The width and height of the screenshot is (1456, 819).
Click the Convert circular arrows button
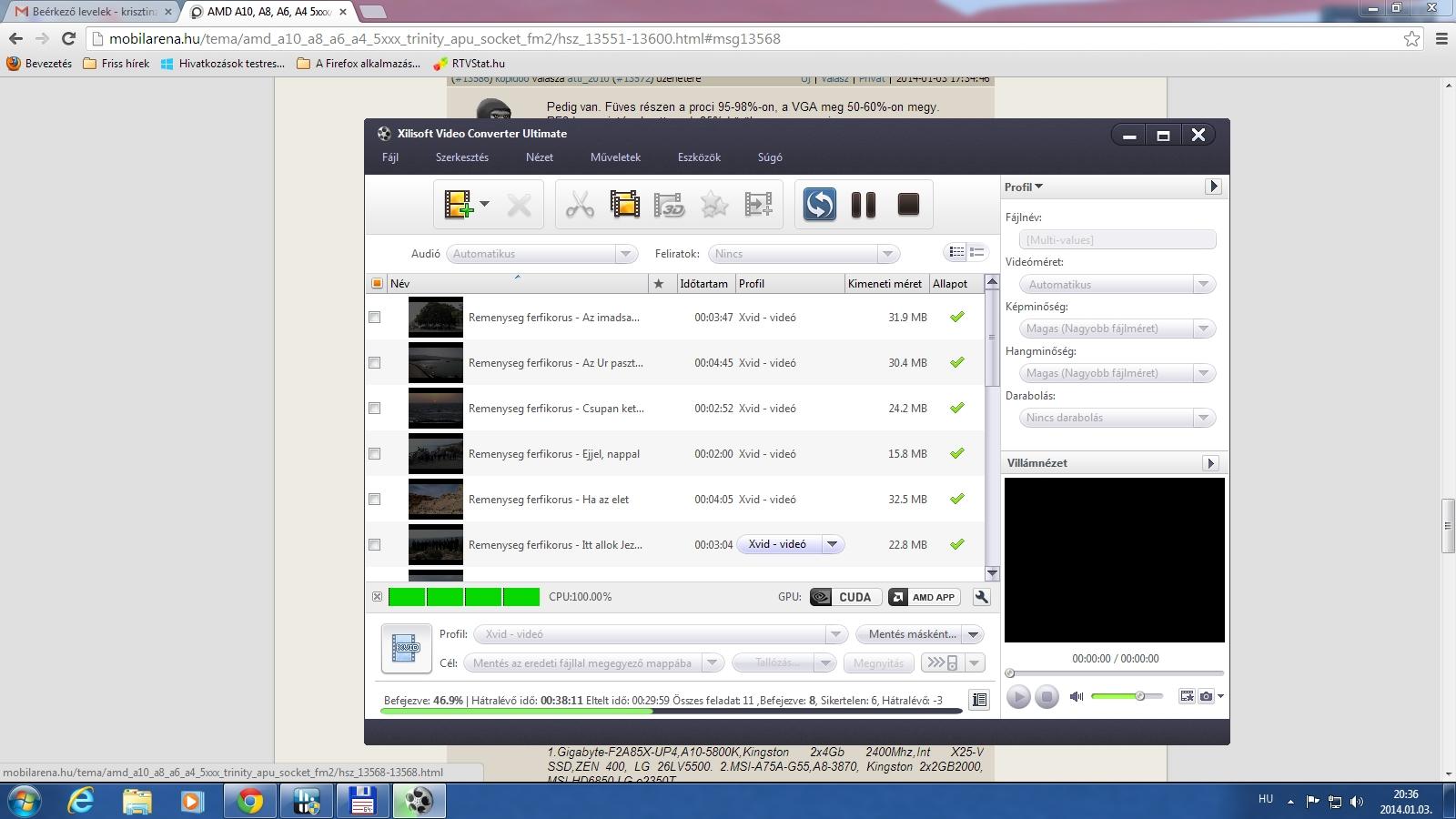pyautogui.click(x=819, y=204)
